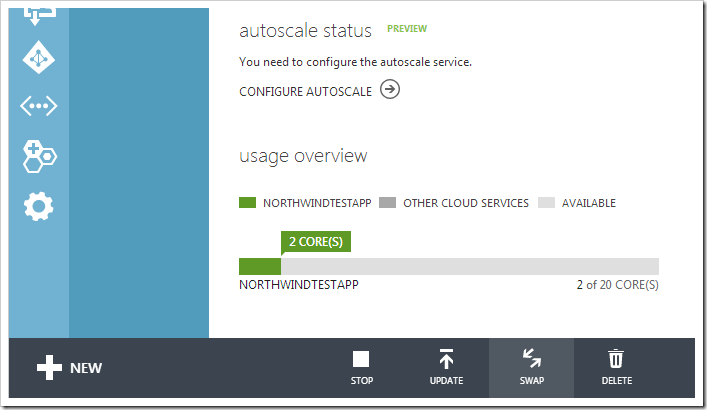Click the CONFIGURE AUTOSCALE link
Viewport: 707px width, 410px height.
tap(305, 92)
